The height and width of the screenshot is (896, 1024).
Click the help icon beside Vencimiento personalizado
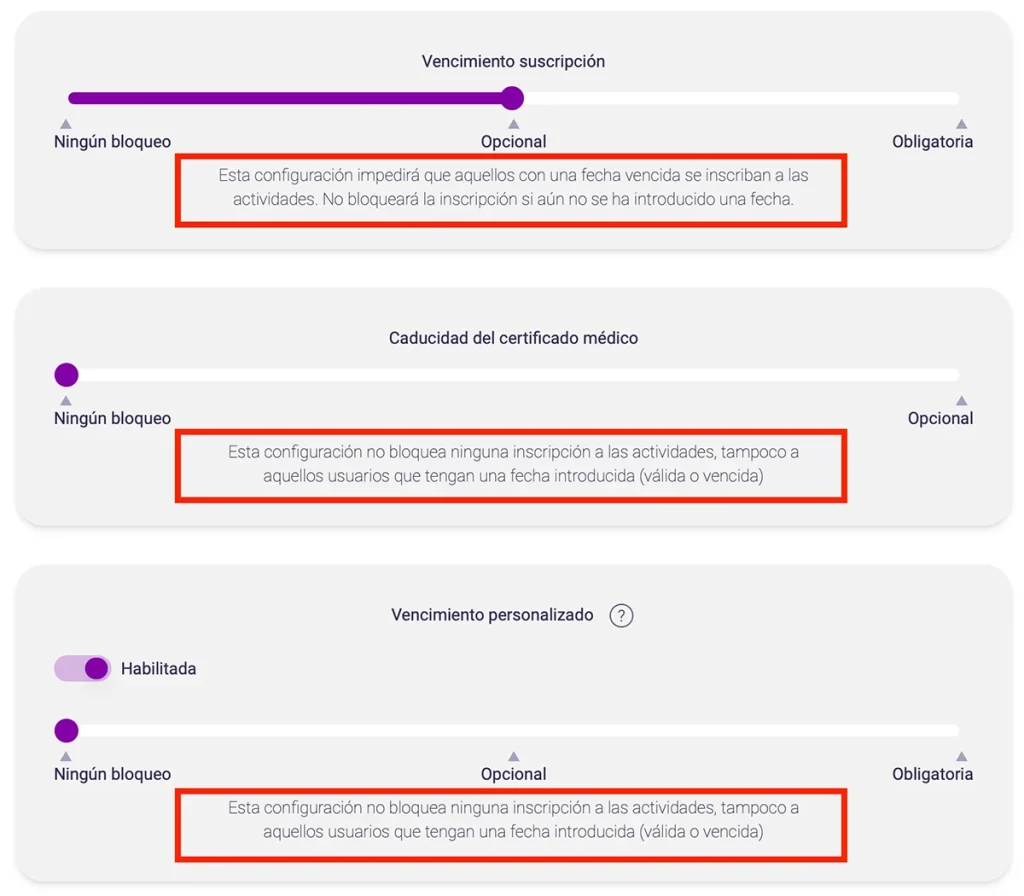(x=621, y=615)
